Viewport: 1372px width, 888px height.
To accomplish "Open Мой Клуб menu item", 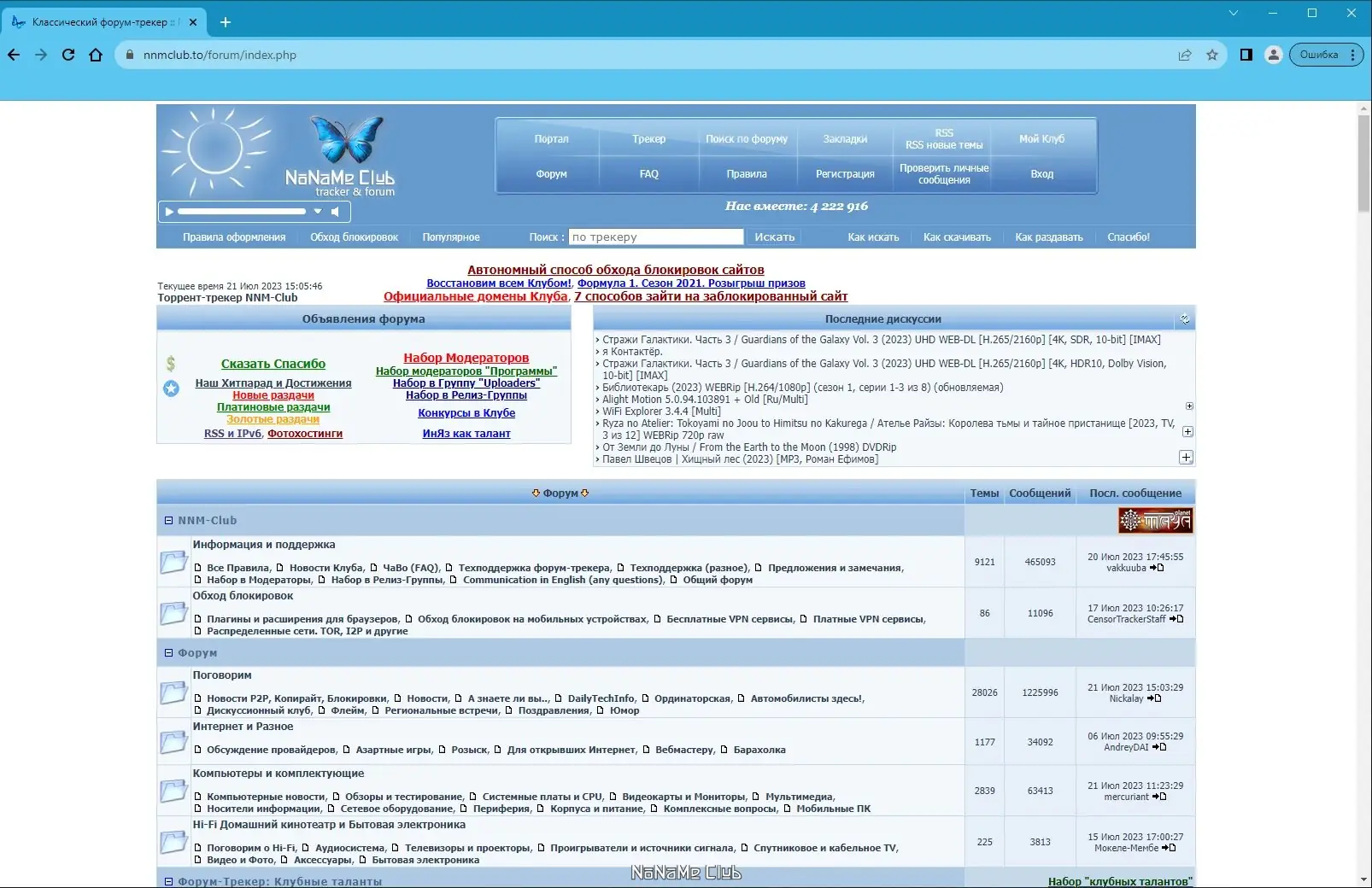I will (1042, 139).
